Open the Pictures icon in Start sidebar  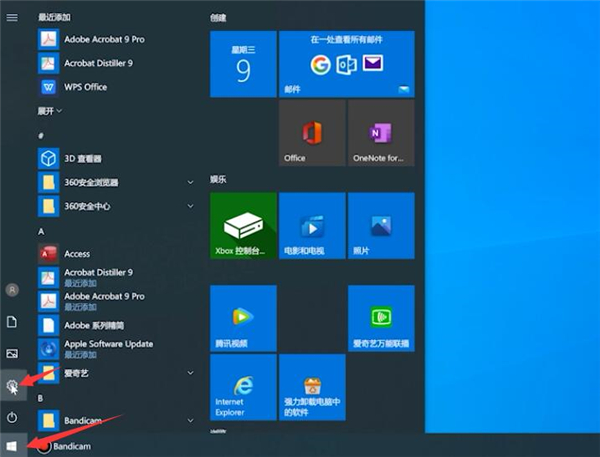pos(12,353)
